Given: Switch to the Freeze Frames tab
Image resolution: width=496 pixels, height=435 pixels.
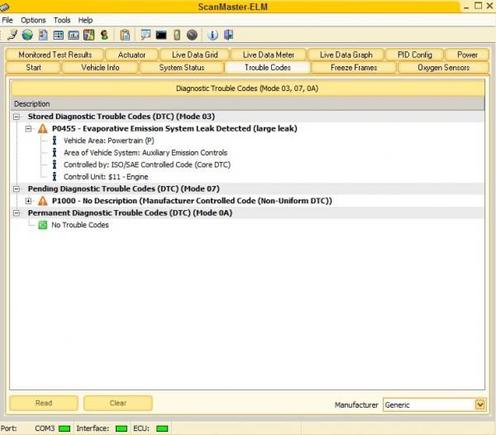Looking at the screenshot, I should coord(354,68).
